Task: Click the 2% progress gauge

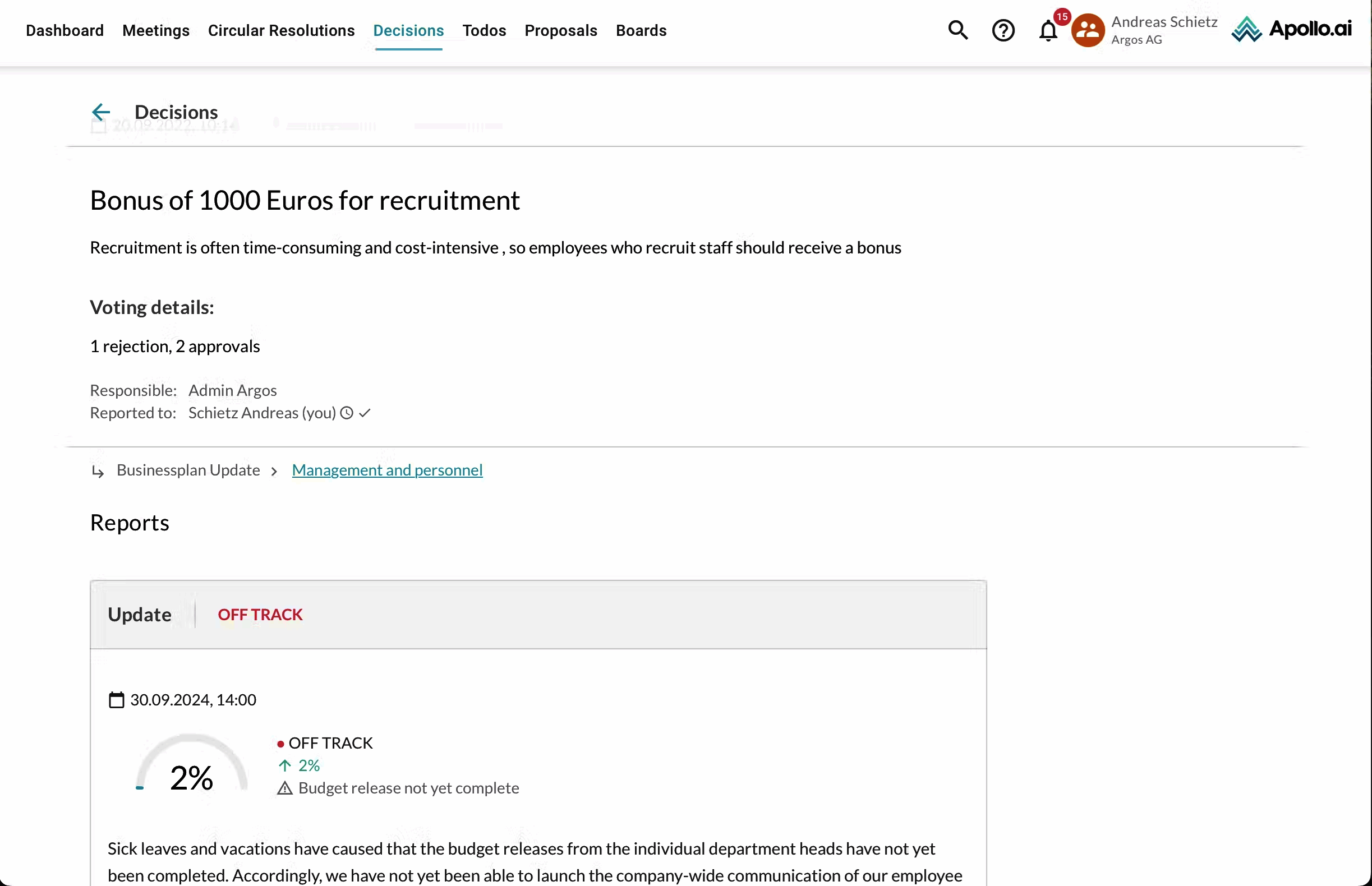Action: 192,765
